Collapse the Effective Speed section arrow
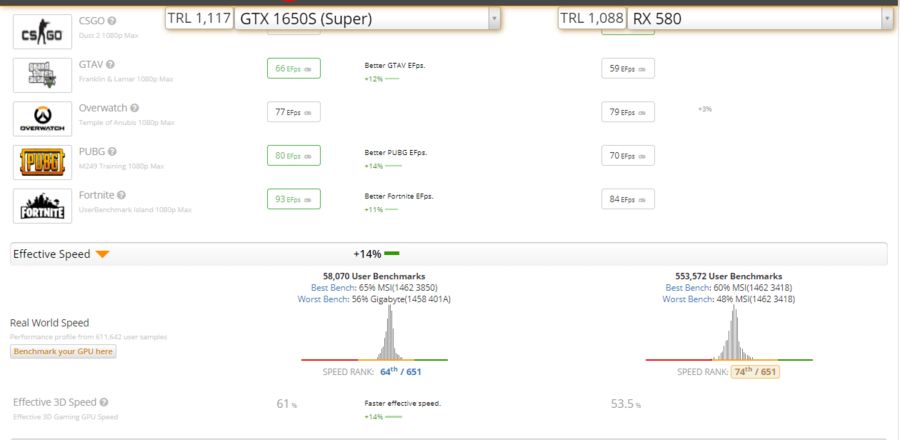The image size is (900, 440). point(102,254)
